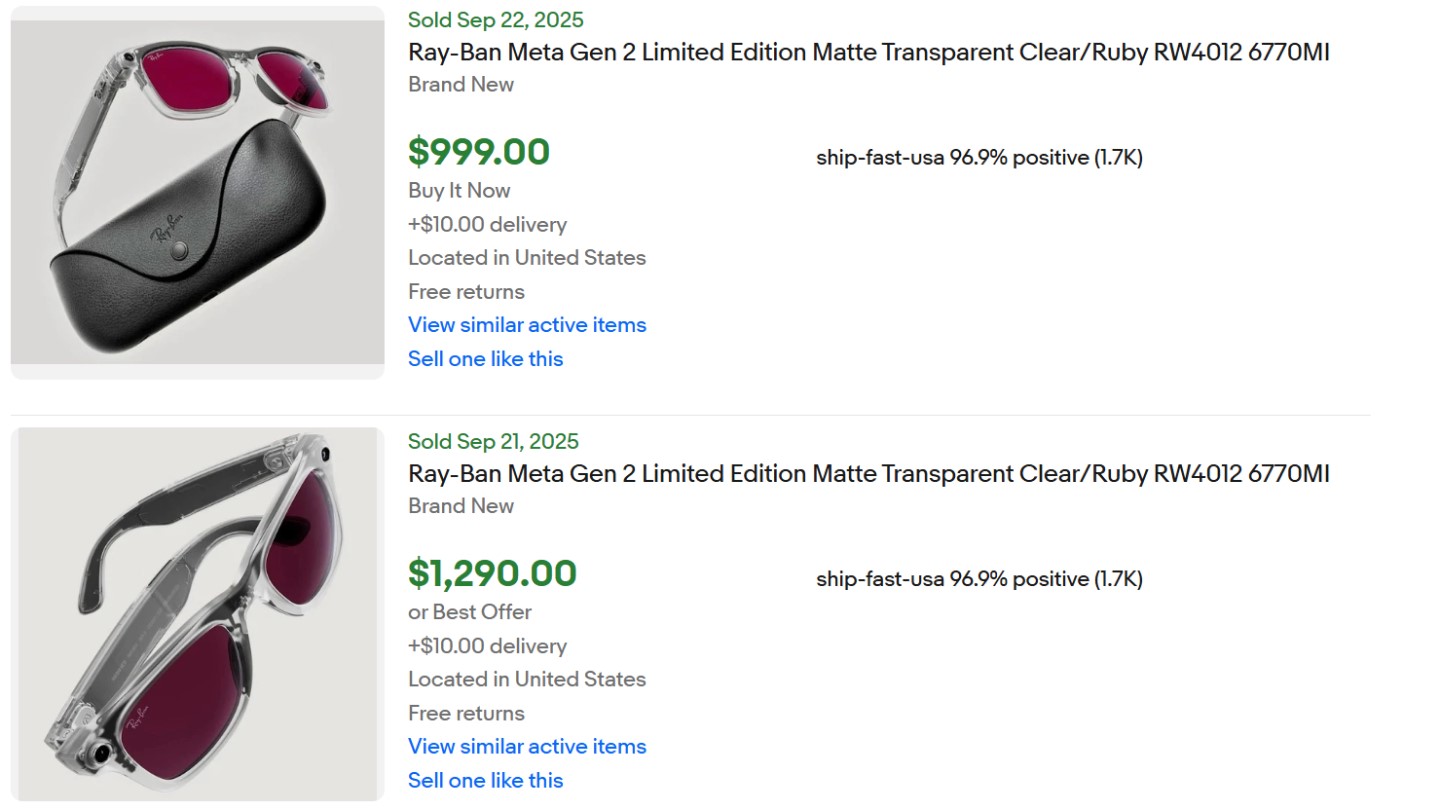Viewport: 1440px width, 810px height.
Task: Click "Free returns" on the $1,290.00 listing
Action: point(466,714)
